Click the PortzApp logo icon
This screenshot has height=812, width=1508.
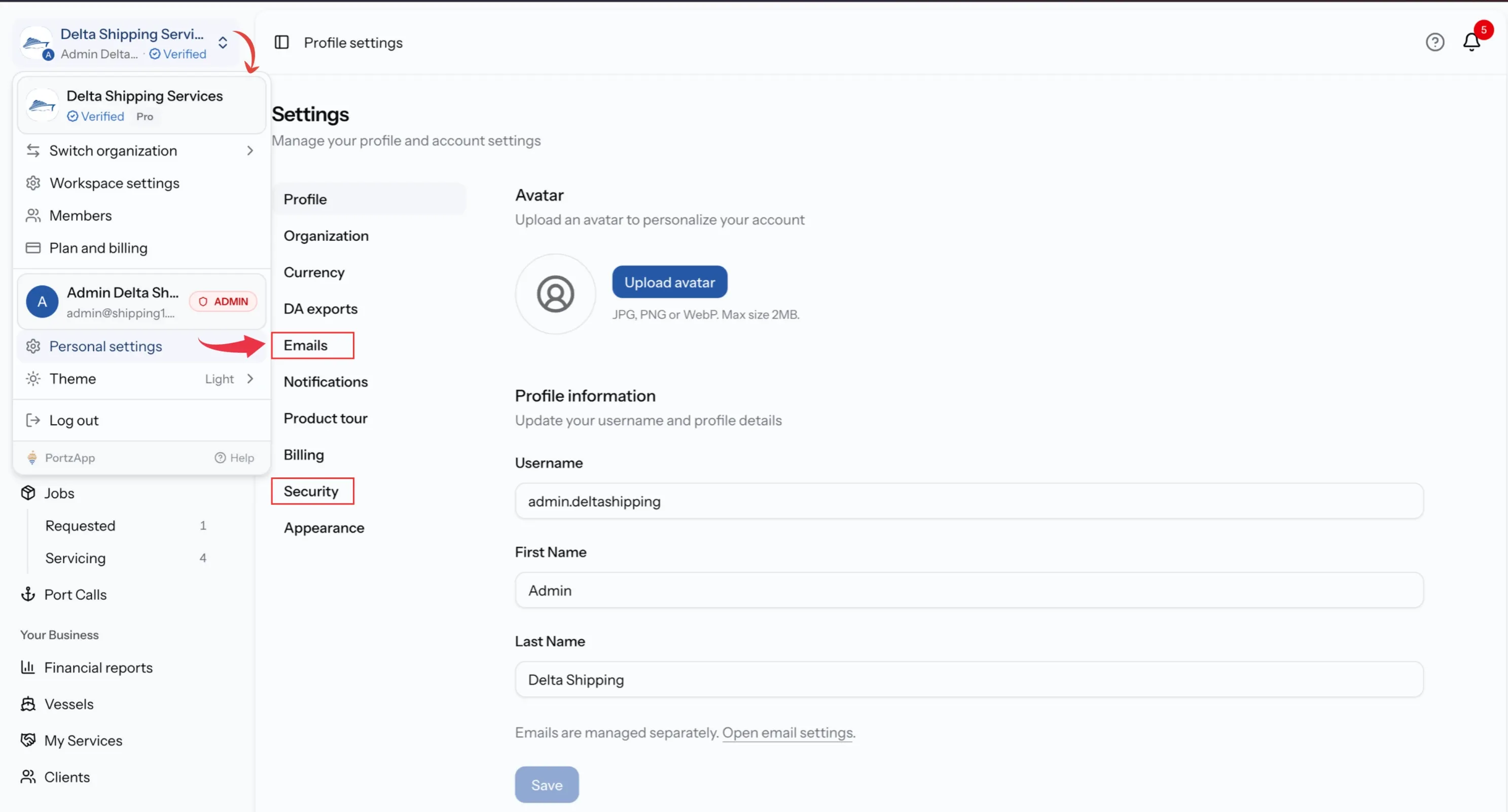[x=32, y=458]
